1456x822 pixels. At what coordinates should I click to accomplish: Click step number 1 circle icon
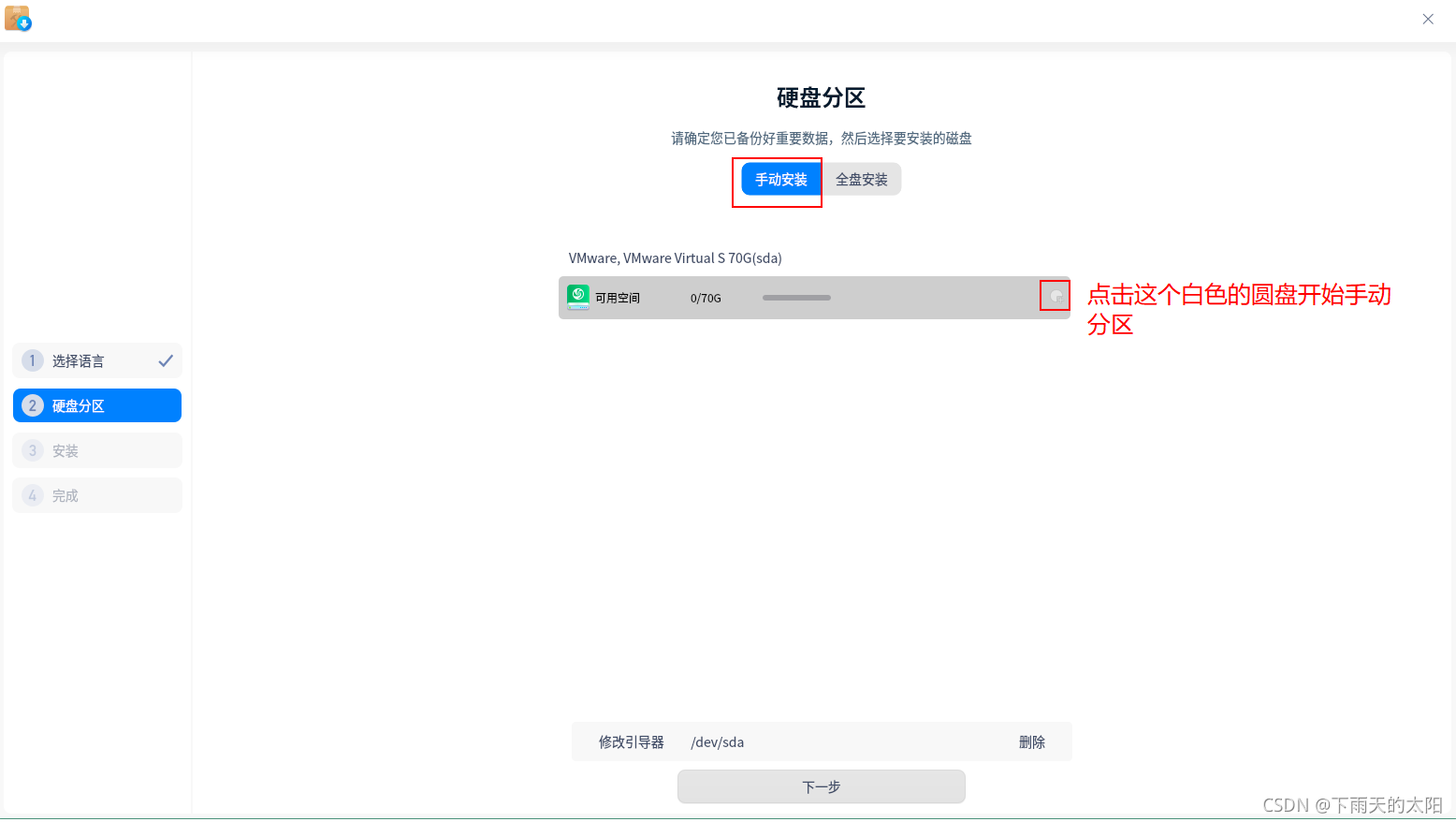33,360
